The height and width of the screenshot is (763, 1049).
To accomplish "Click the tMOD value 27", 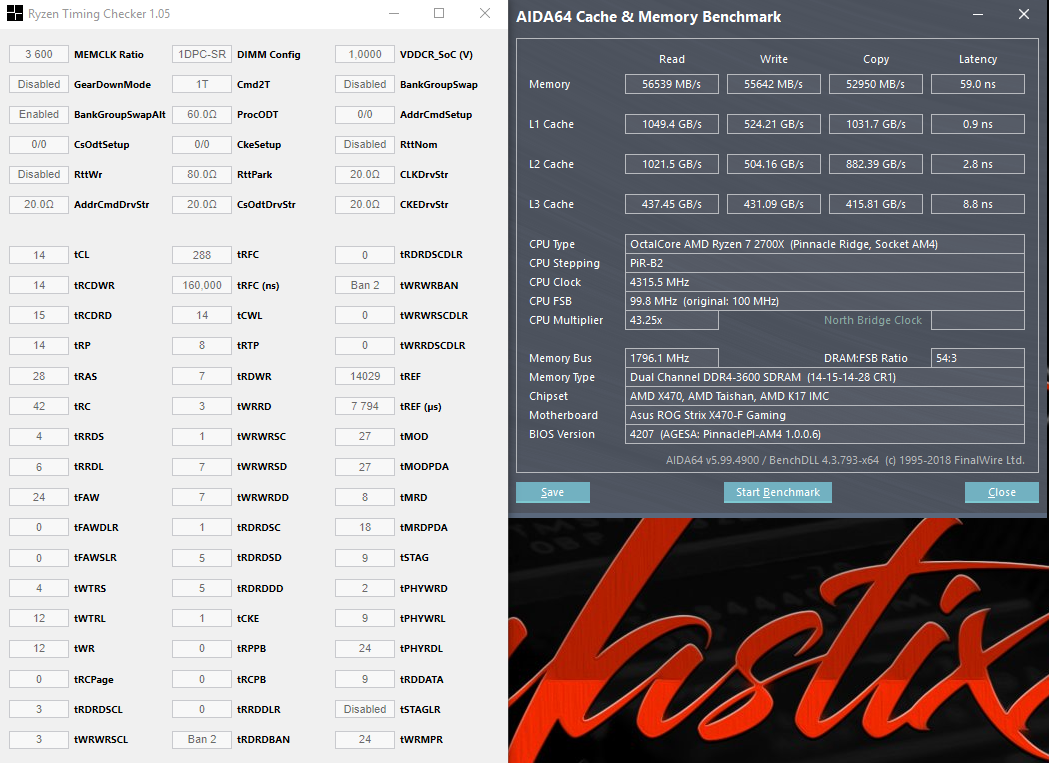I will (365, 436).
